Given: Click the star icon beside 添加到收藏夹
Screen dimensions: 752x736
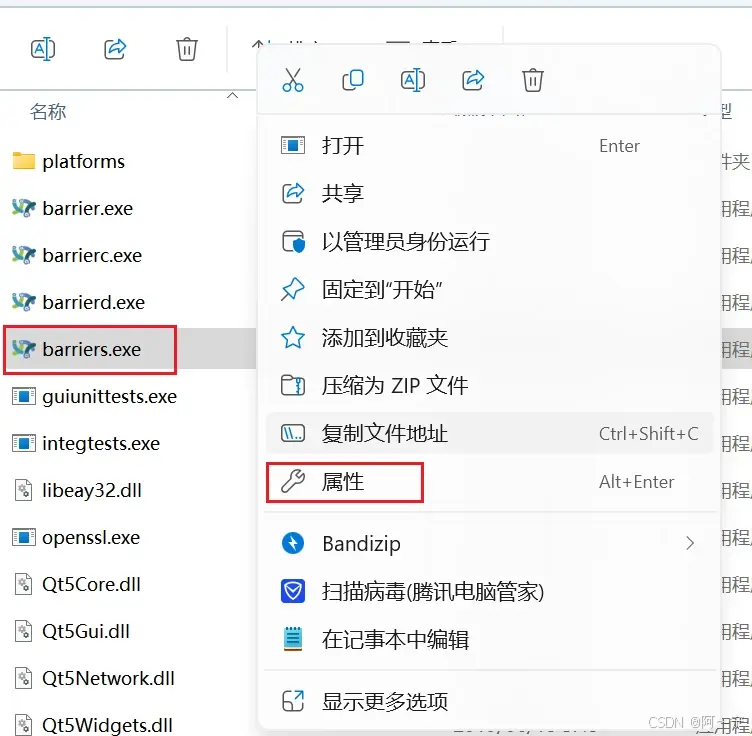Looking at the screenshot, I should (x=293, y=338).
